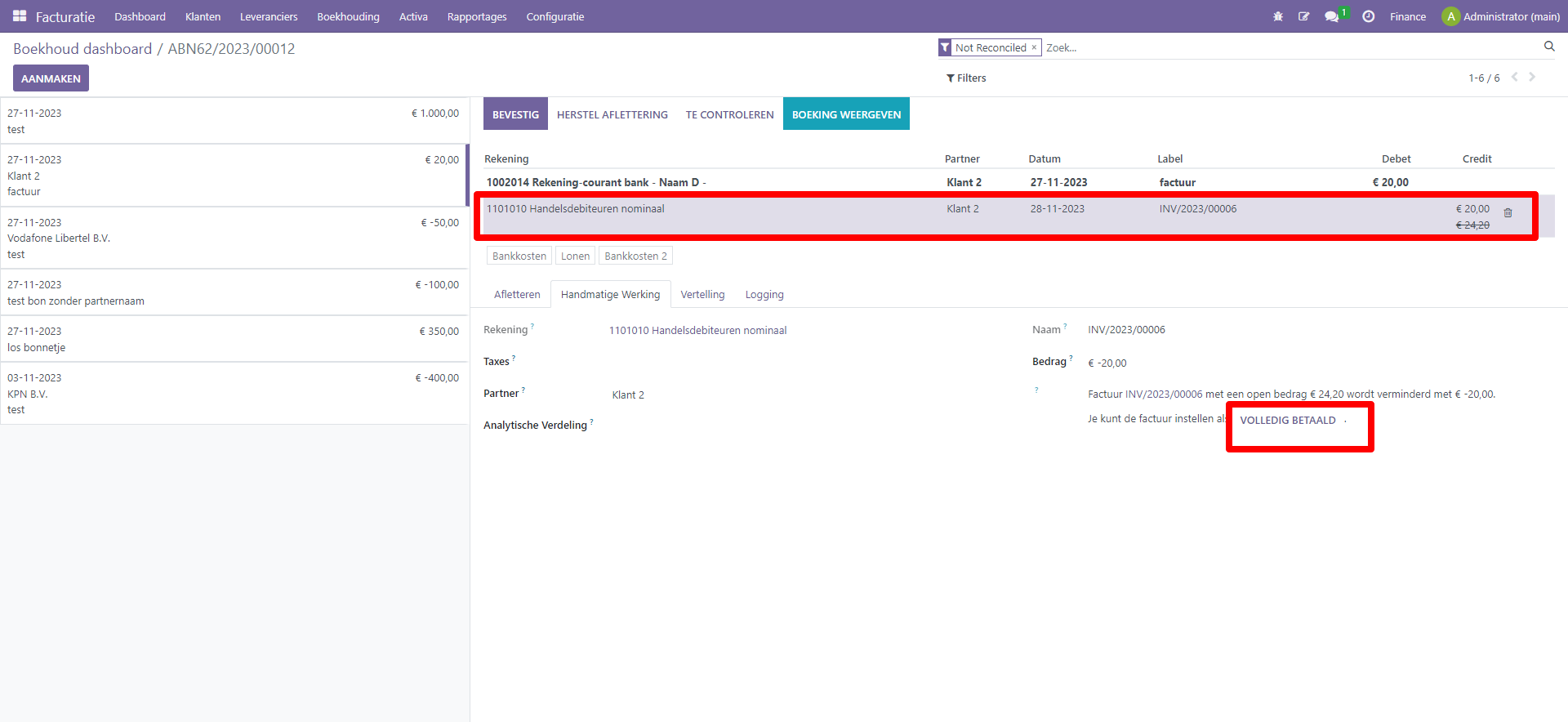Remove the Not Reconciled filter
Image resolution: width=1568 pixels, height=722 pixels.
click(1034, 47)
